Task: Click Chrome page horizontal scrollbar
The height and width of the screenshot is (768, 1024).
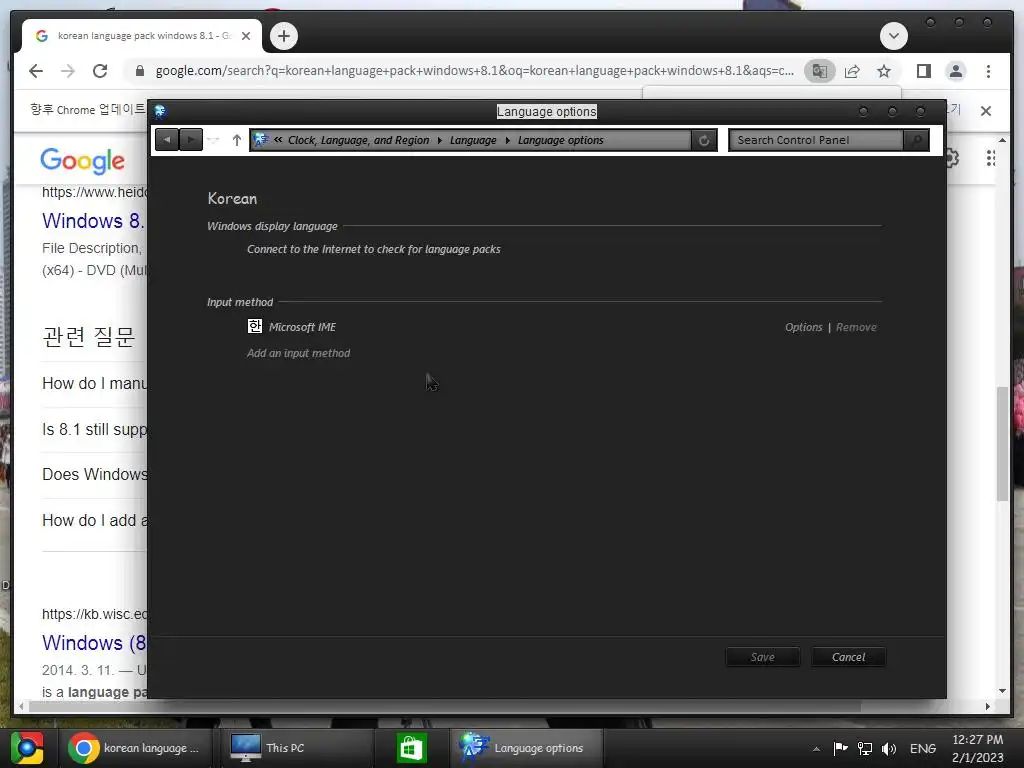Action: 445,706
